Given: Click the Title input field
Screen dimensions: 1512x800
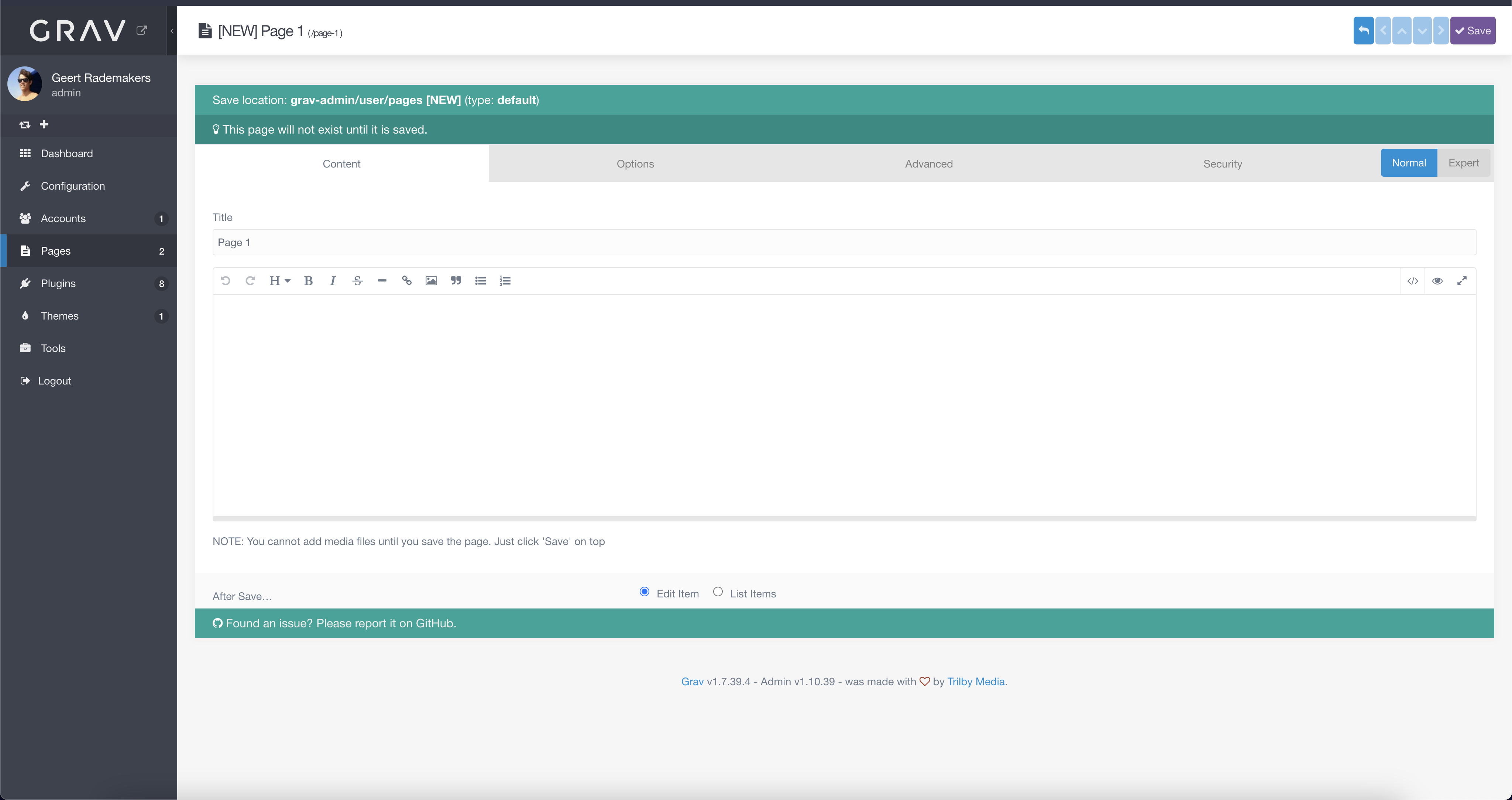Looking at the screenshot, I should click(843, 242).
